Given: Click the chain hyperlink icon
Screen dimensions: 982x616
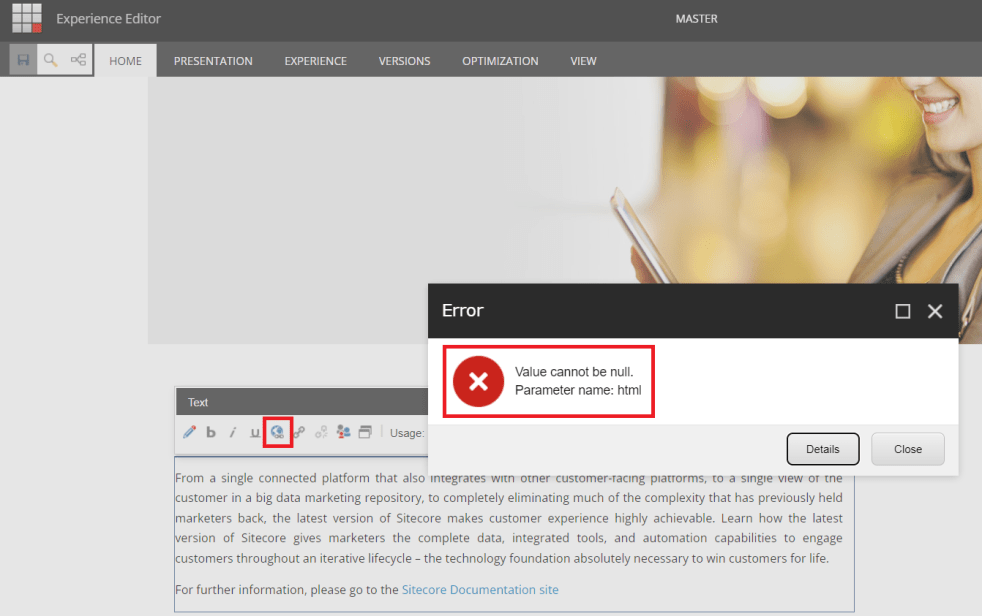Looking at the screenshot, I should pos(299,432).
